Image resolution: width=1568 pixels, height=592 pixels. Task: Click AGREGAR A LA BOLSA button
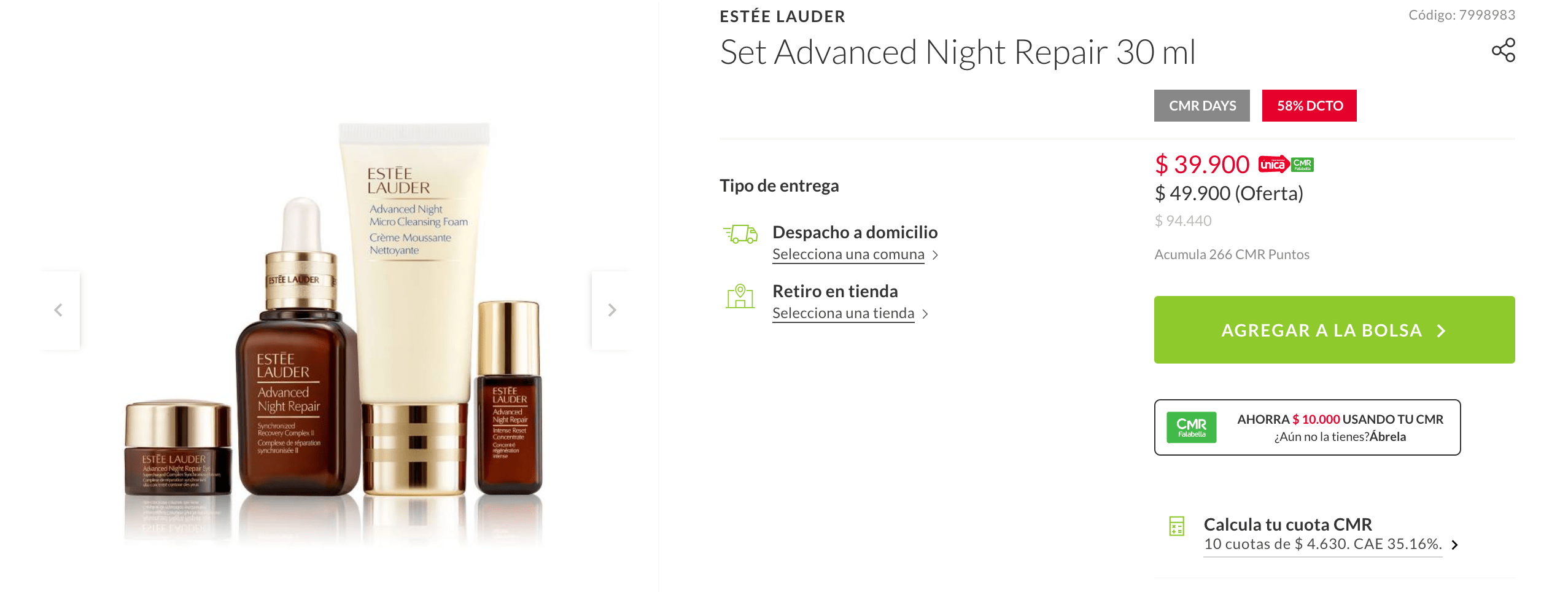pyautogui.click(x=1334, y=330)
